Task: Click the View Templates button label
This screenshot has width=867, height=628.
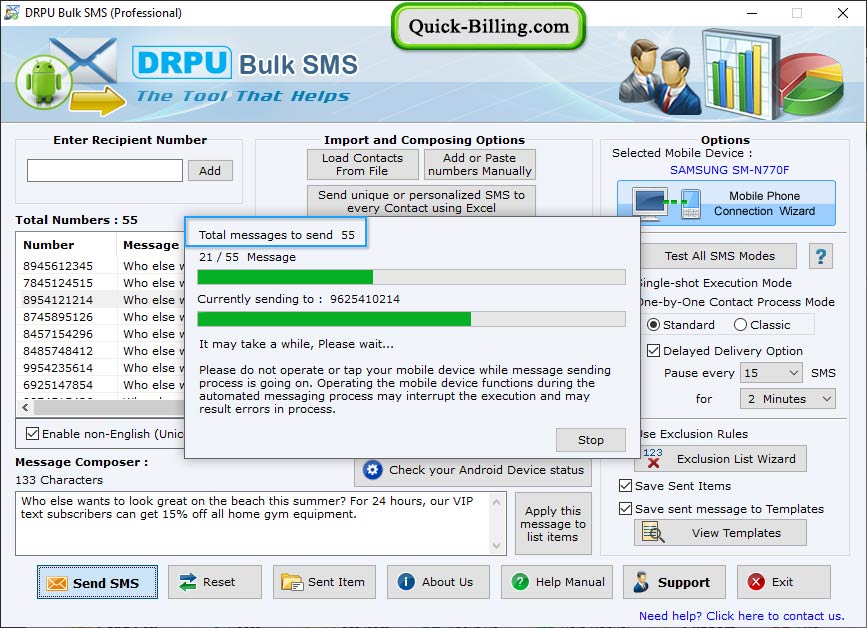Action: point(736,533)
